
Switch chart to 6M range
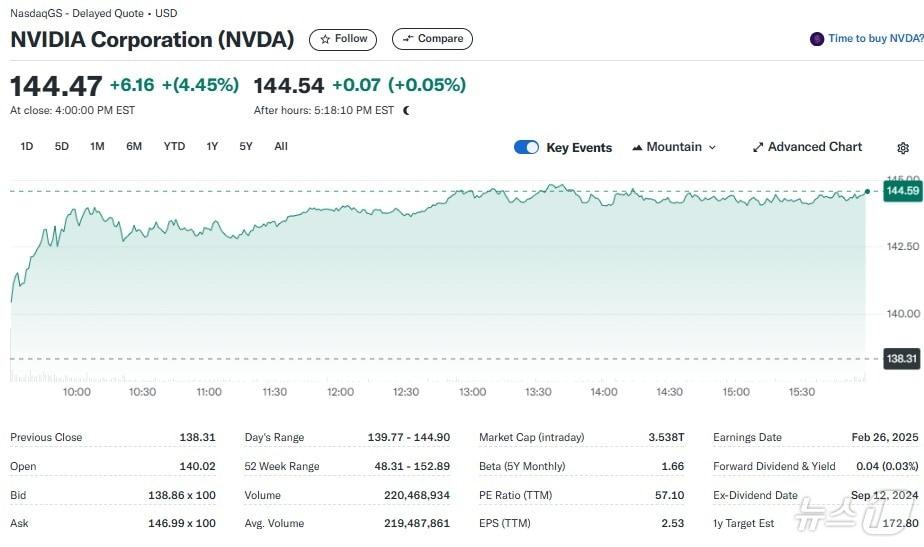[134, 146]
